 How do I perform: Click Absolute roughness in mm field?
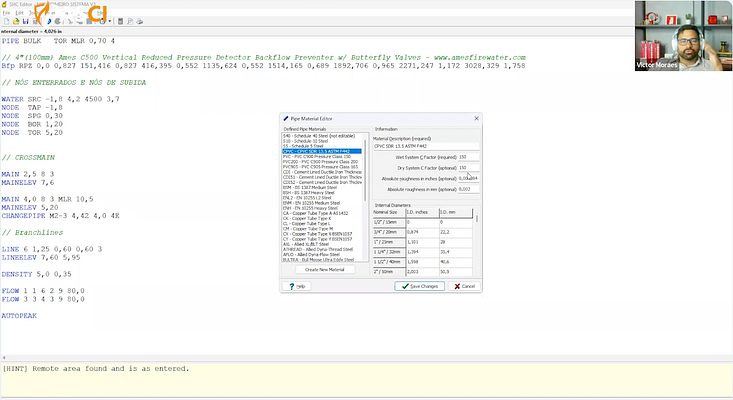pyautogui.click(x=468, y=189)
